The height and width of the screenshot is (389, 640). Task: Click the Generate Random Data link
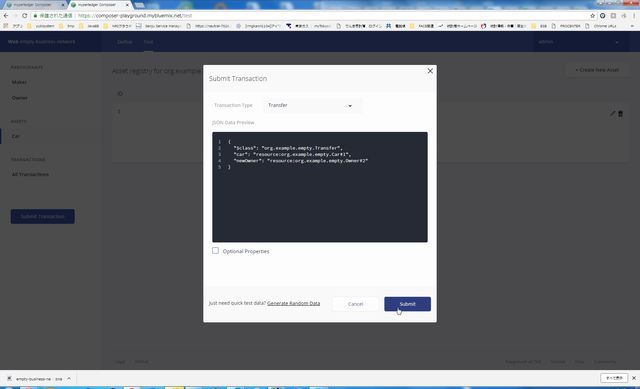tap(293, 303)
